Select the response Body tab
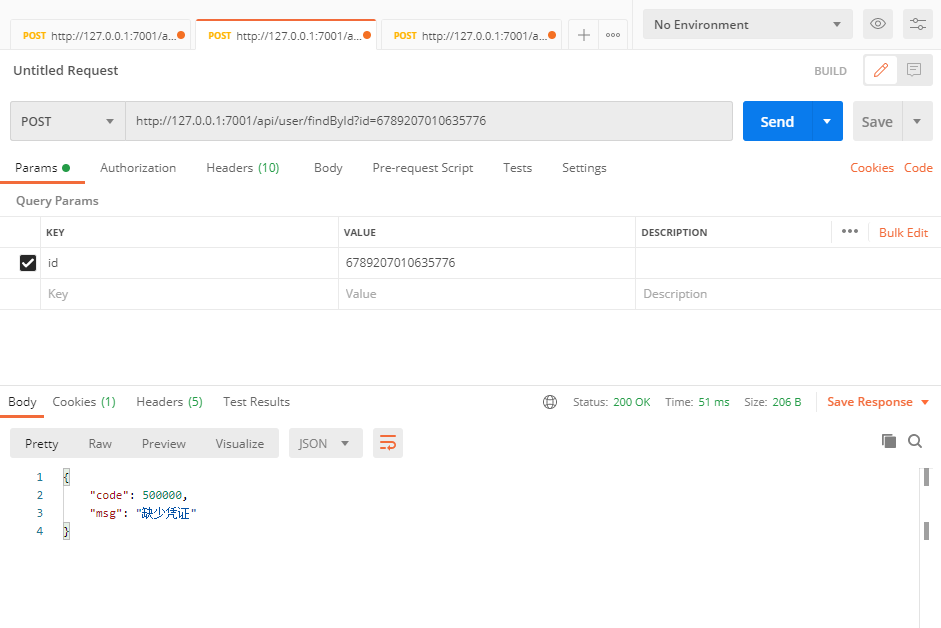 point(22,402)
